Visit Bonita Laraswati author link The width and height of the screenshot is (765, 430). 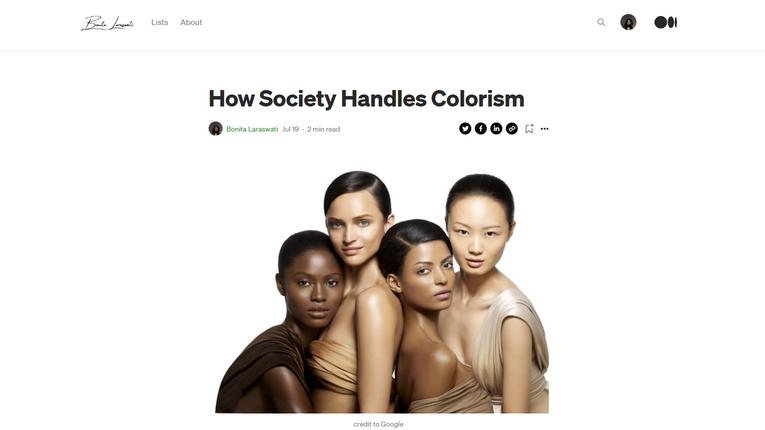coord(252,129)
